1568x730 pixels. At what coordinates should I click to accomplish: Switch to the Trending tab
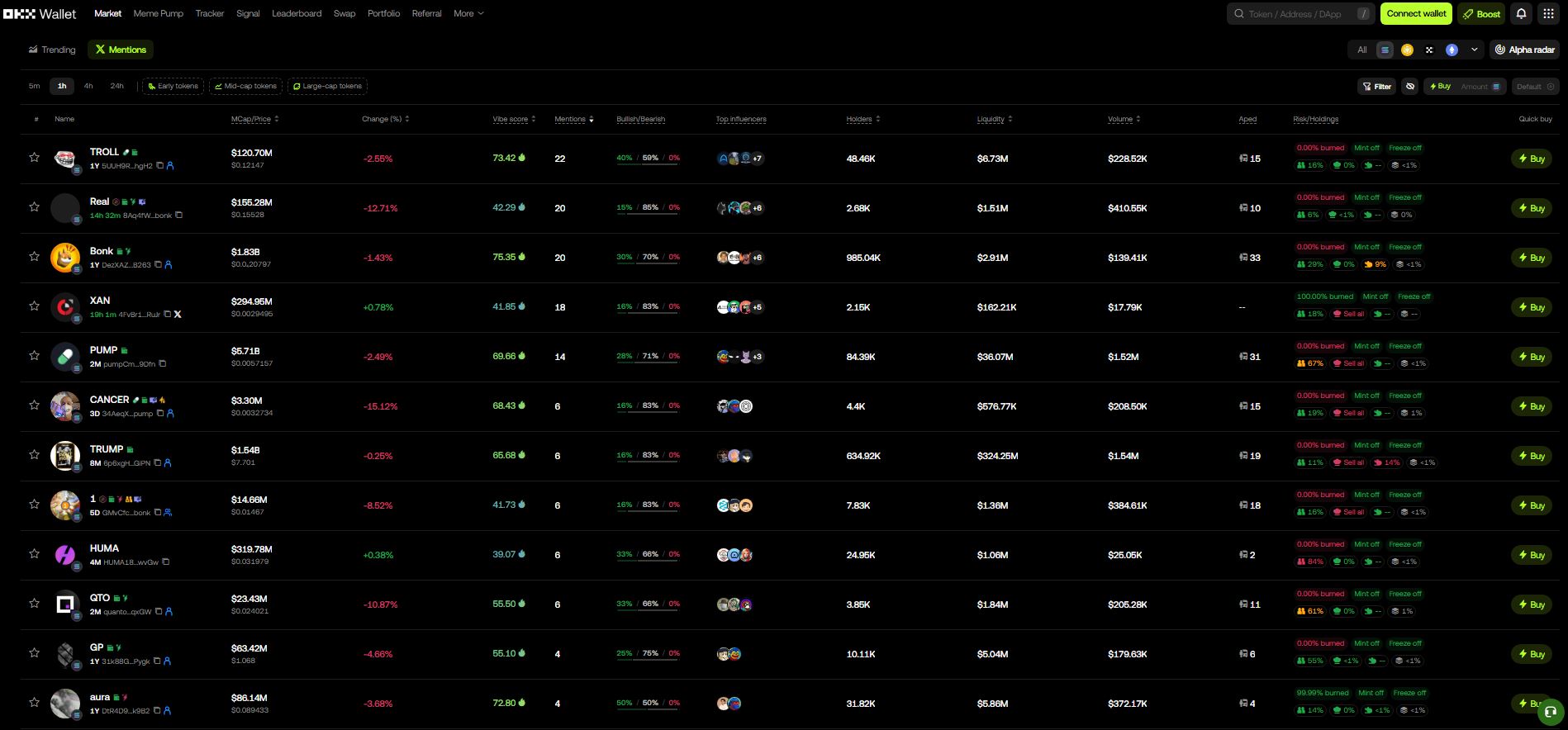coord(52,50)
